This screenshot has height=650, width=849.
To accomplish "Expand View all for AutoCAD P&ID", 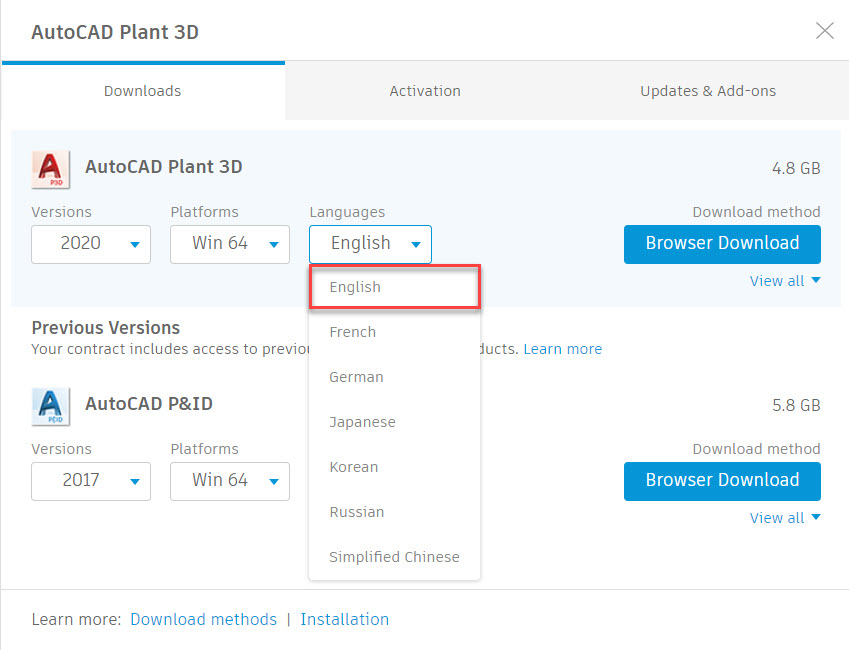I will pyautogui.click(x=785, y=518).
